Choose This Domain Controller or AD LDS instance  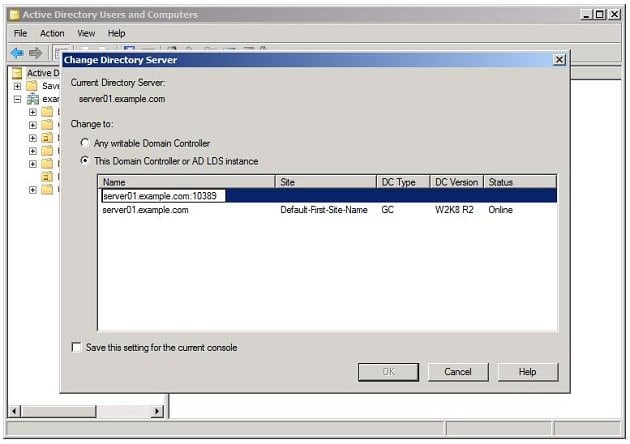tap(84, 161)
